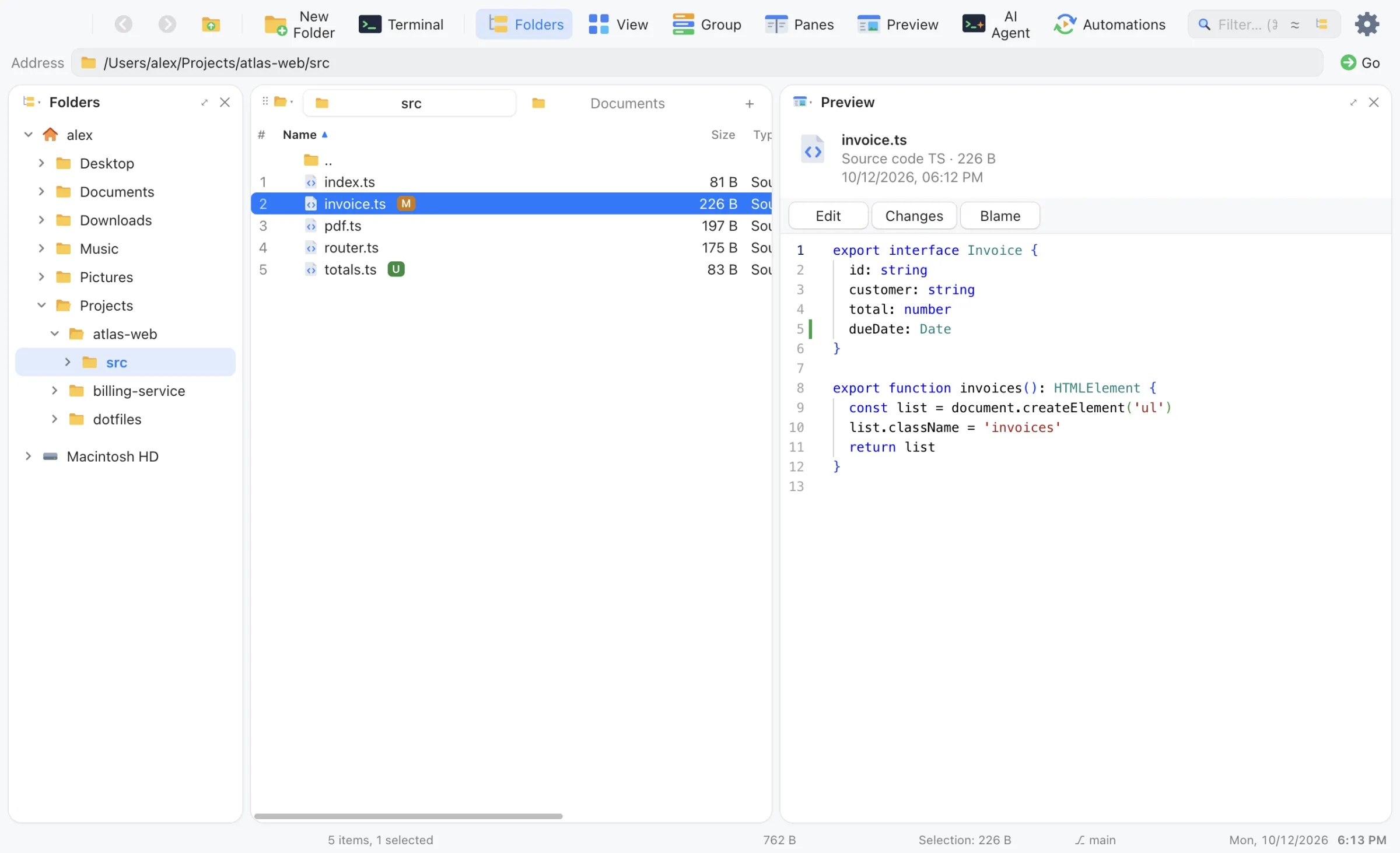The height and width of the screenshot is (853, 1400).
Task: Open the settings gear
Action: click(1367, 24)
